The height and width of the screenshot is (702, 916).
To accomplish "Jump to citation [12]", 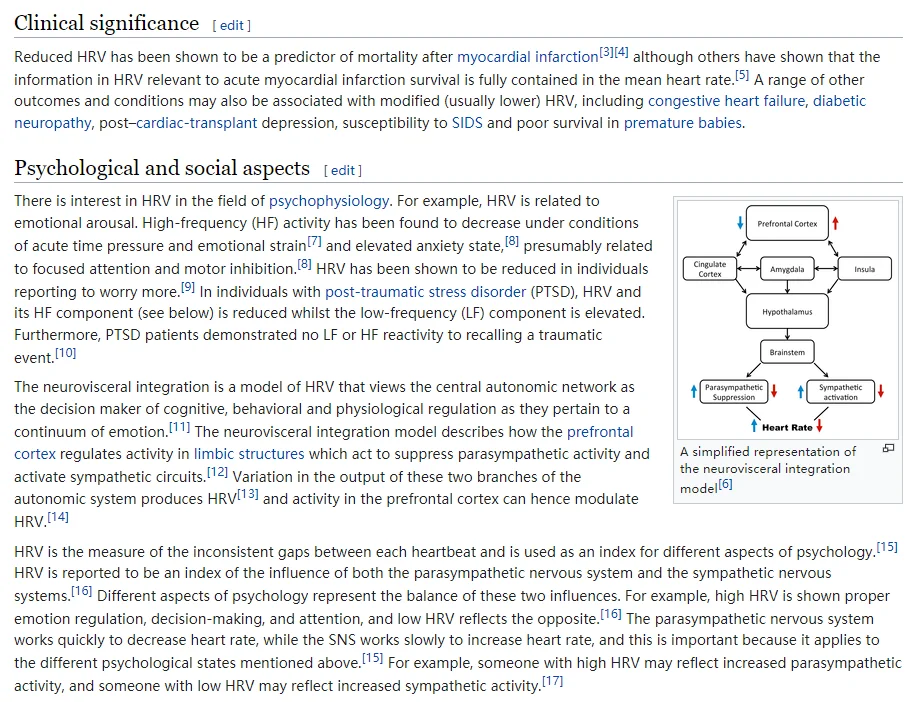I will click(x=217, y=472).
